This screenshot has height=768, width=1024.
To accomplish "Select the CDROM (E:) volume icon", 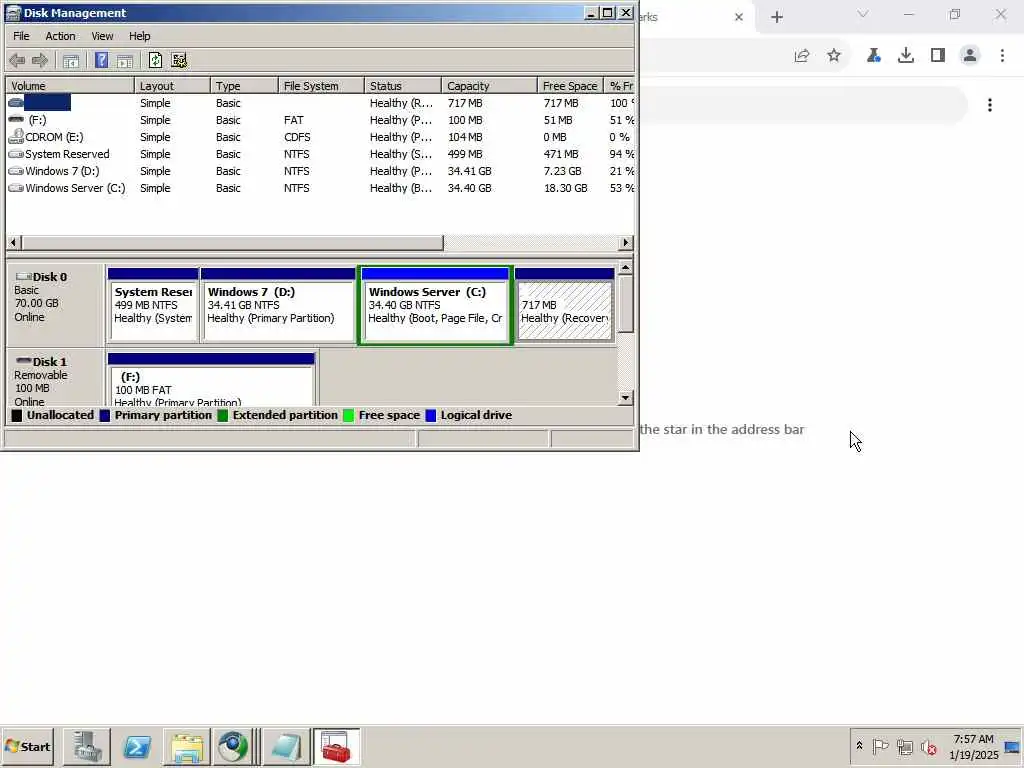I will (x=16, y=136).
